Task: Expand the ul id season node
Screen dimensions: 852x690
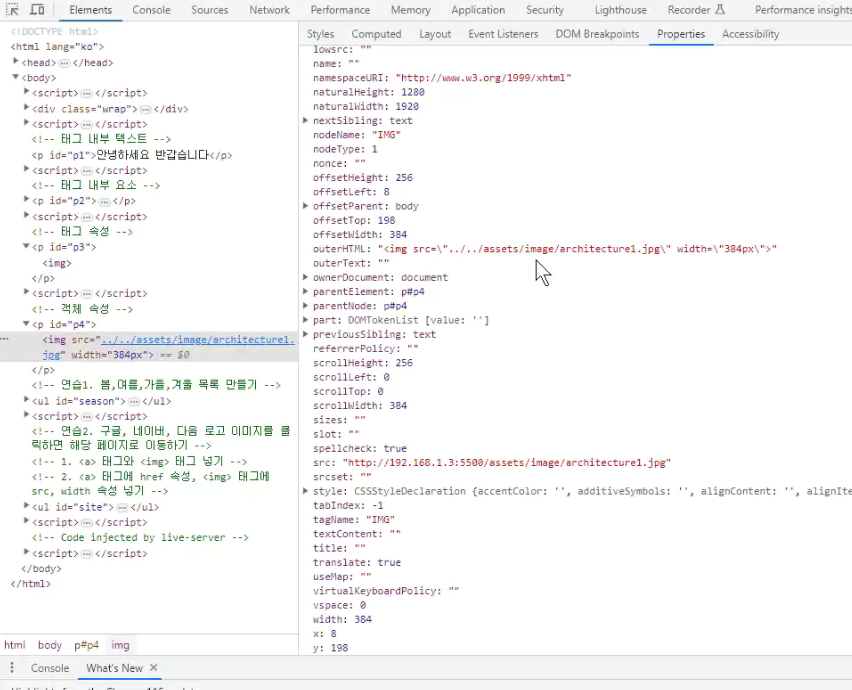Action: (x=27, y=400)
